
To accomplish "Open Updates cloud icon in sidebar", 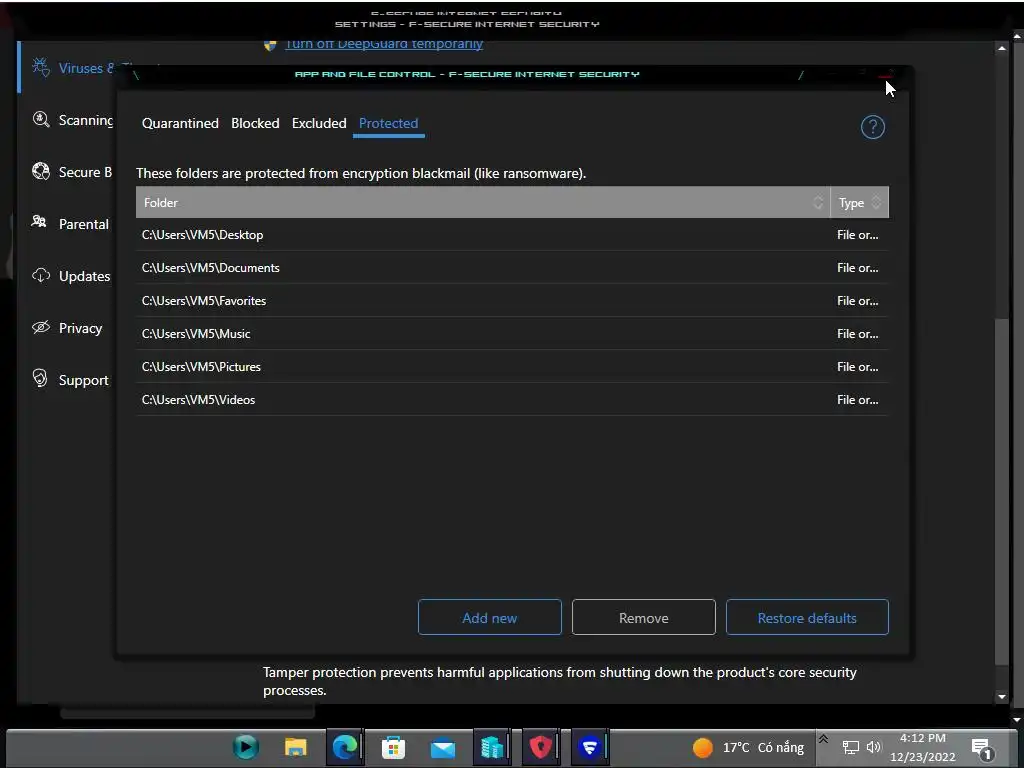I will coord(41,276).
